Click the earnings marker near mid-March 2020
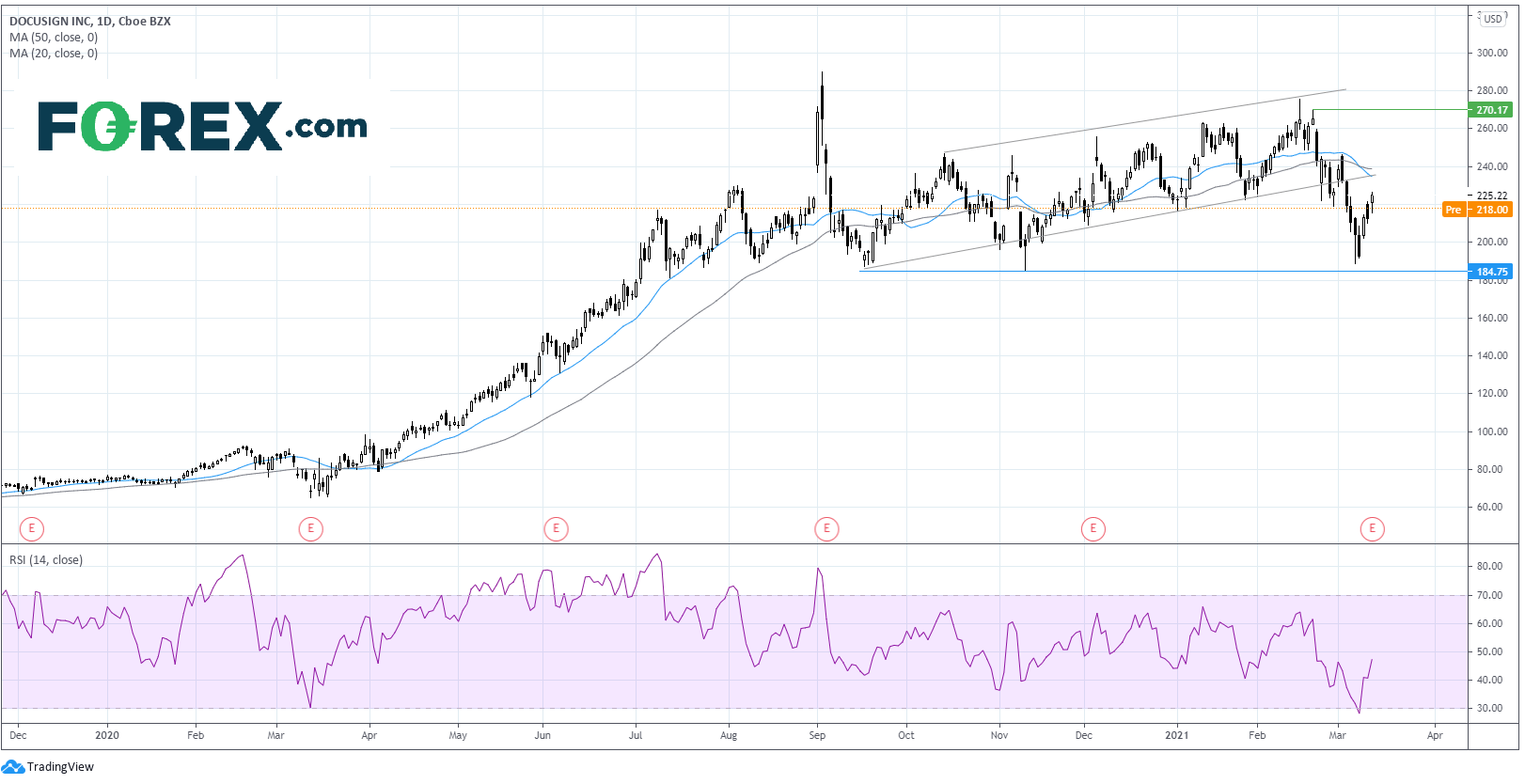Viewport: 1525px width, 784px height. [x=310, y=528]
